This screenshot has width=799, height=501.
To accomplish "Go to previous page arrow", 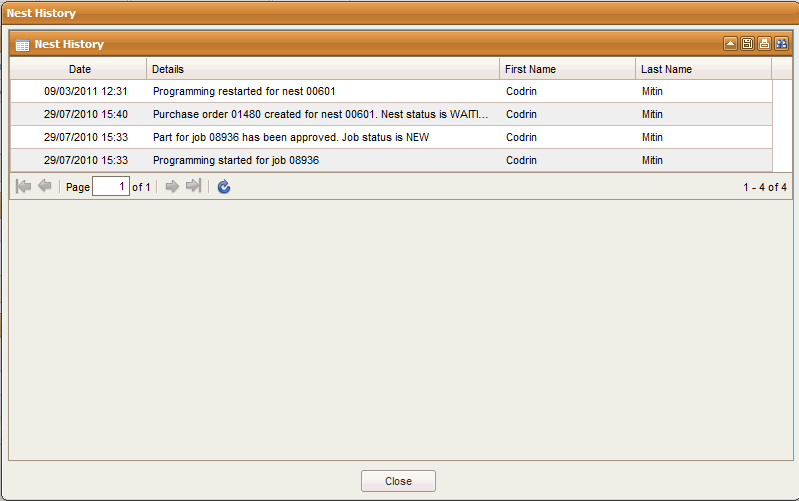I will (x=45, y=187).
